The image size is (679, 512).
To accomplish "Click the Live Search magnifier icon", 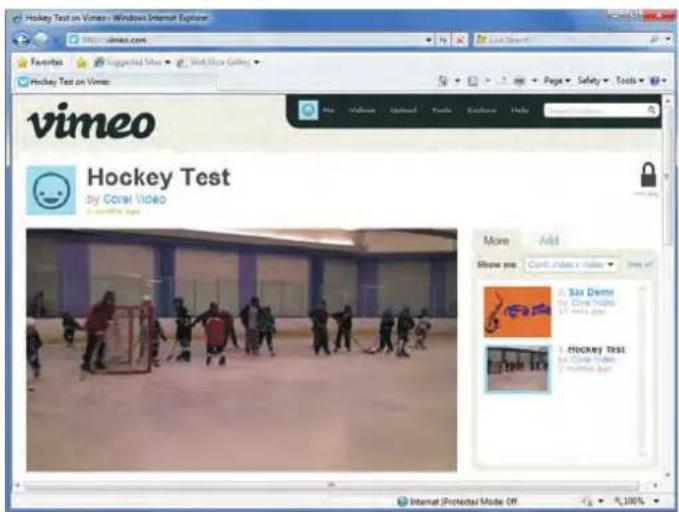I will click(x=655, y=40).
